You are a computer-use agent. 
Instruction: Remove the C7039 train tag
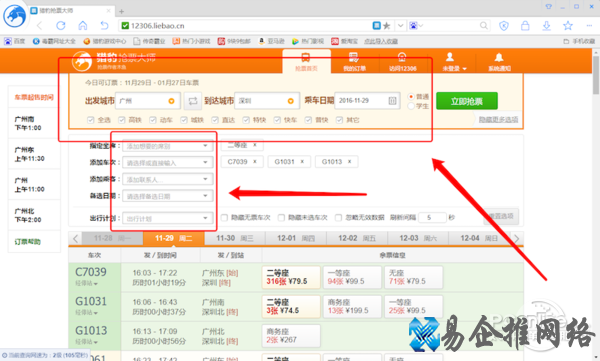coord(254,162)
